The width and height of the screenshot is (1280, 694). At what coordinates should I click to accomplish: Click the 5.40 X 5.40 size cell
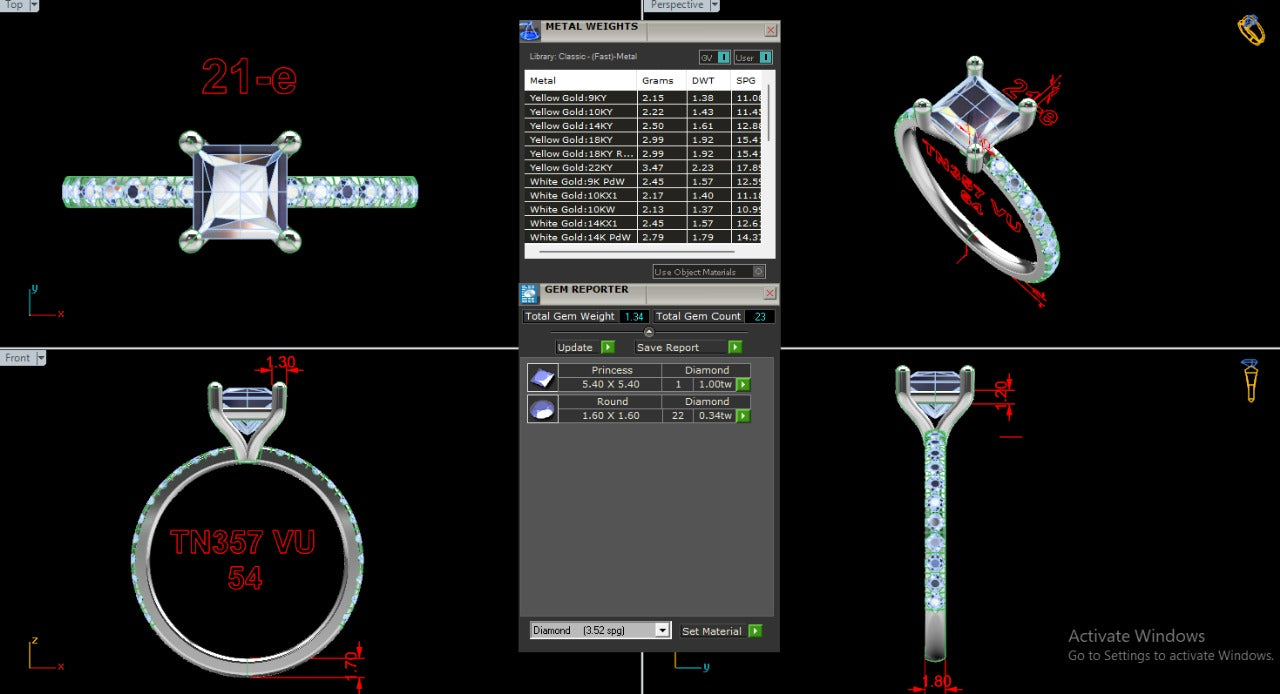coord(610,384)
